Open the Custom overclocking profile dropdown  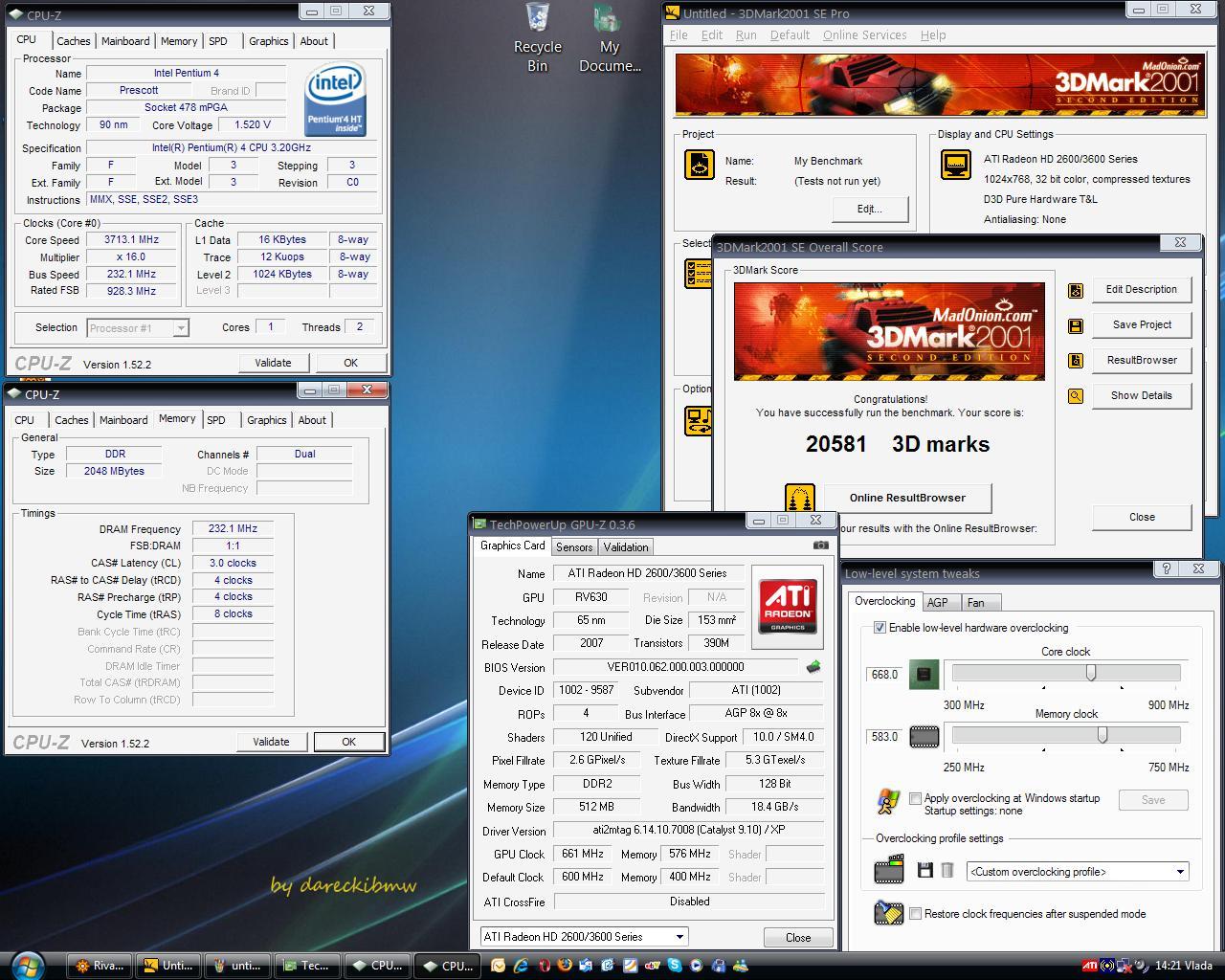click(x=1079, y=872)
